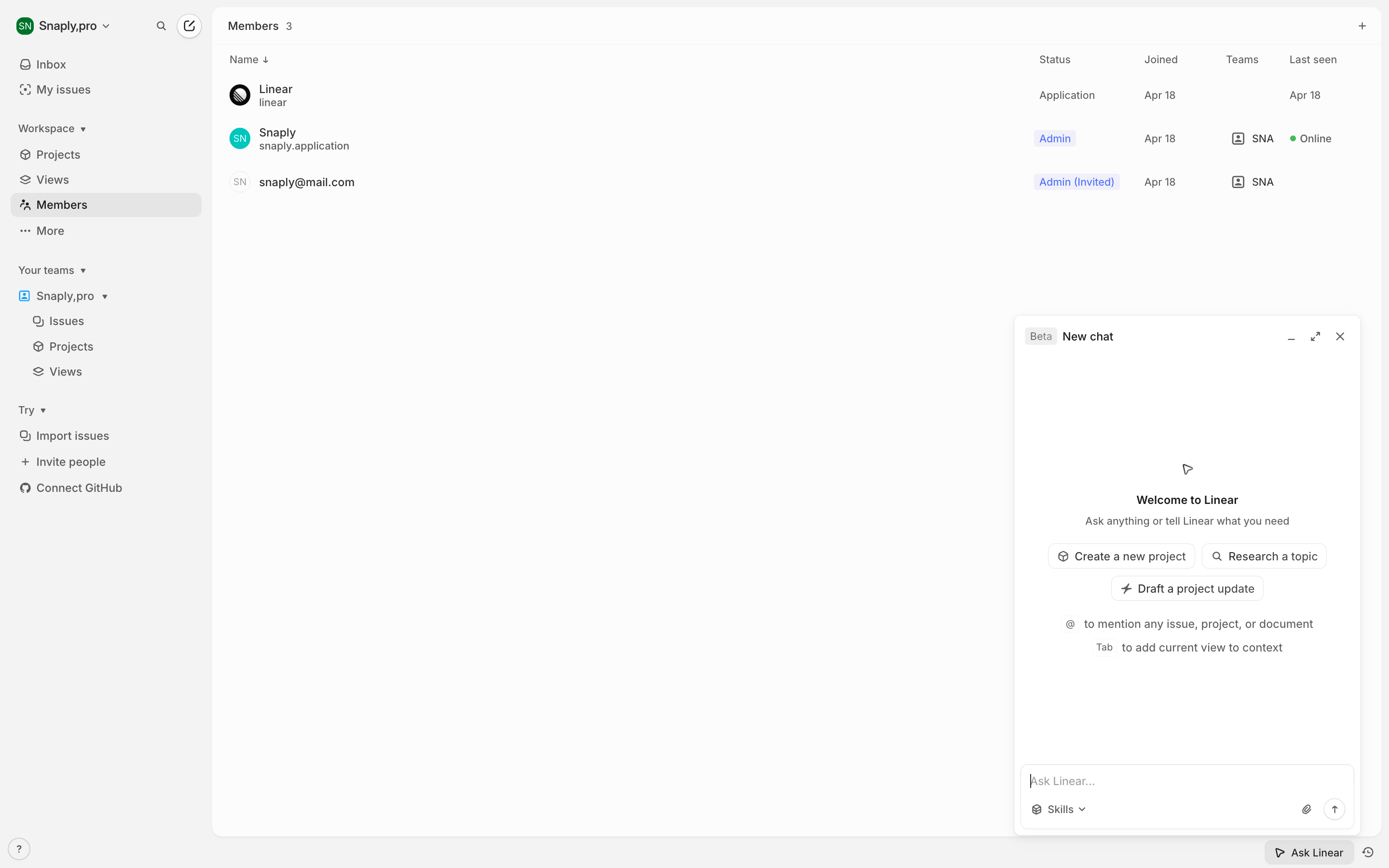Collapse the Workspace section

52,129
